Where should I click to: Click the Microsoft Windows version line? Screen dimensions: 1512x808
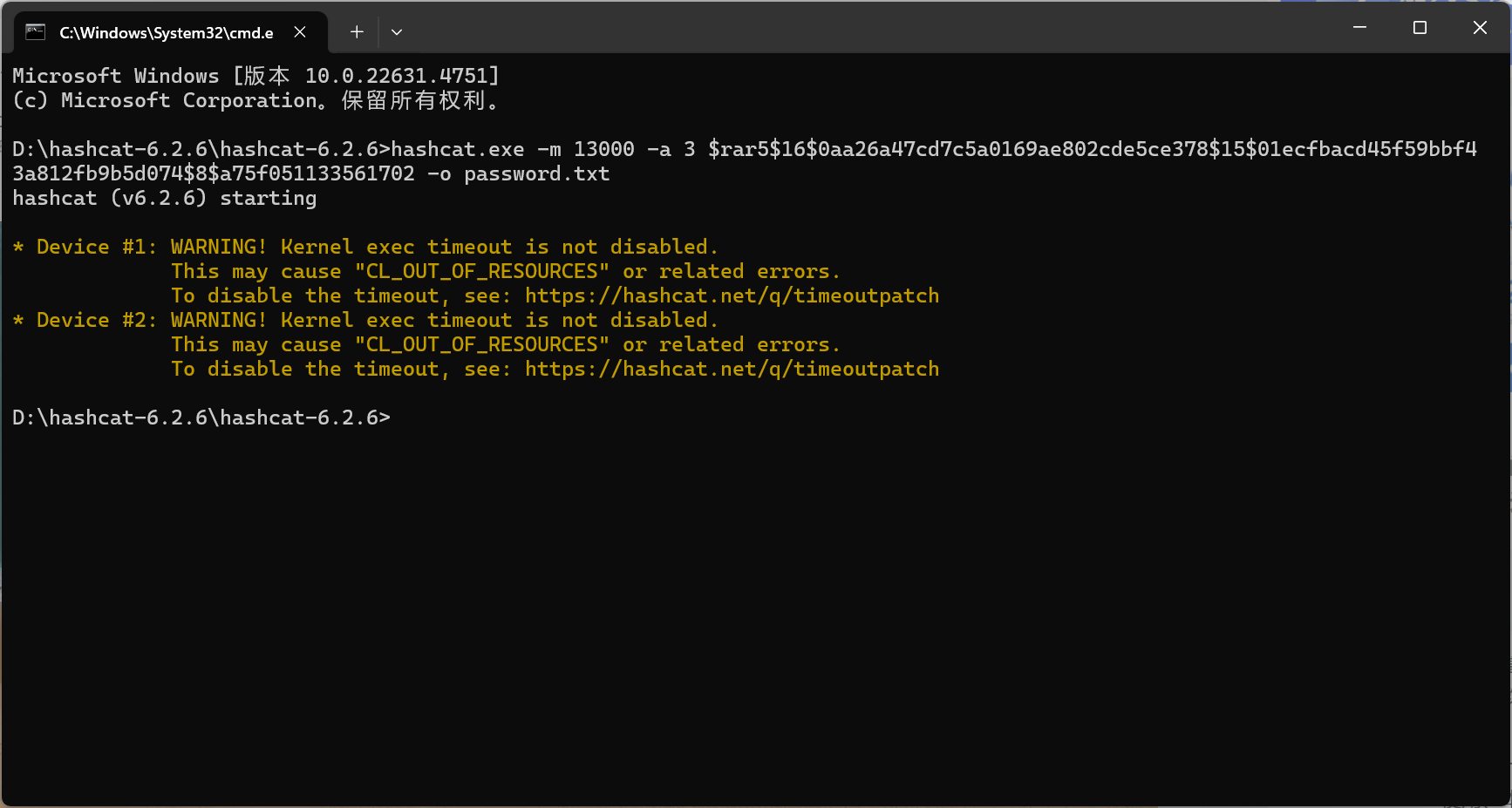[x=255, y=77]
